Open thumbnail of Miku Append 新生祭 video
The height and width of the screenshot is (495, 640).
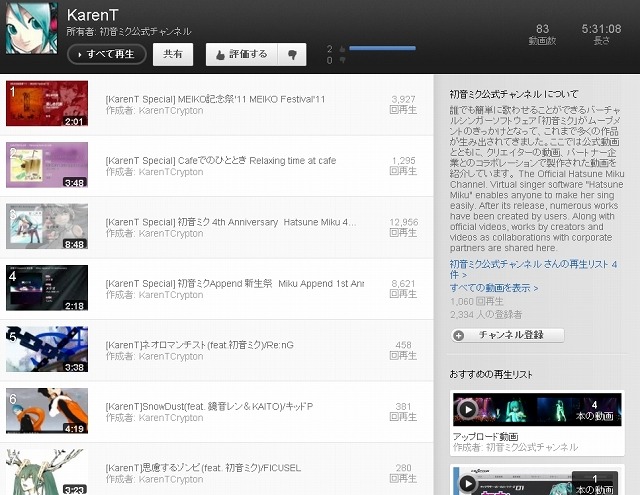(x=47, y=288)
